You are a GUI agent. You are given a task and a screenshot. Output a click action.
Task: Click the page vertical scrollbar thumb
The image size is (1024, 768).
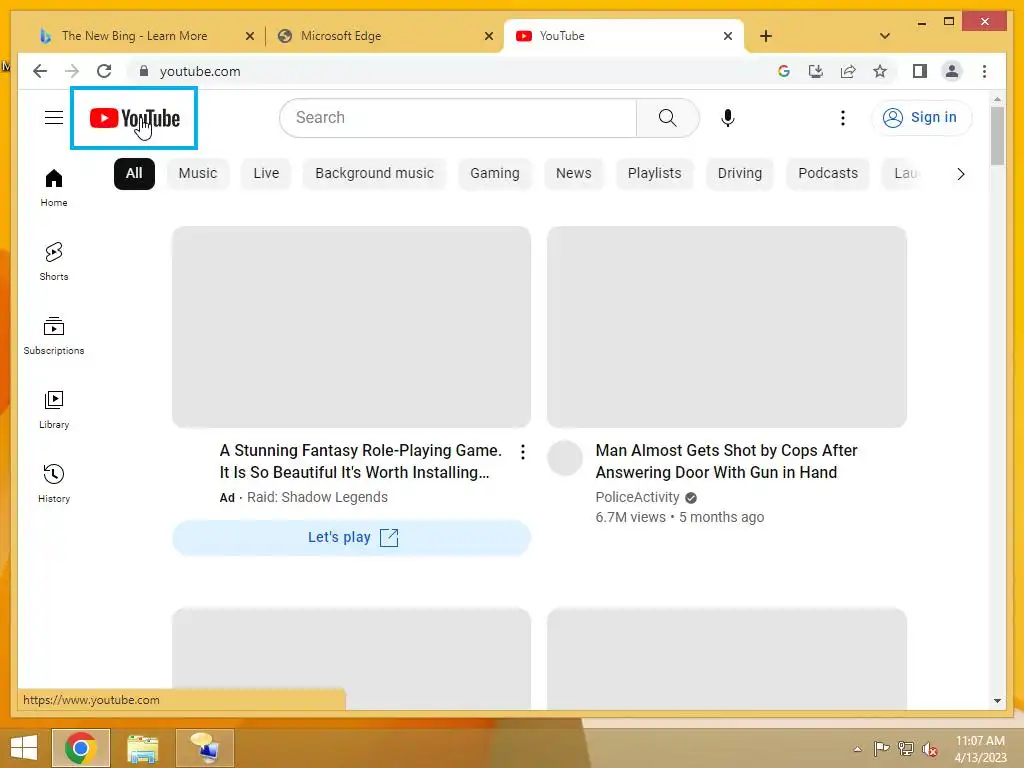(997, 136)
